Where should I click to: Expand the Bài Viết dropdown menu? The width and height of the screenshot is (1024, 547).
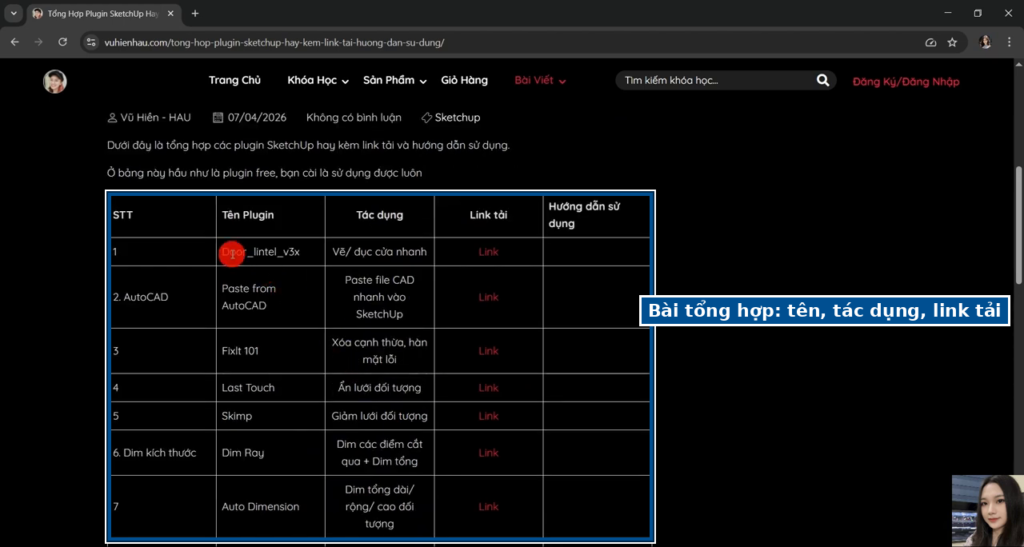click(x=540, y=80)
